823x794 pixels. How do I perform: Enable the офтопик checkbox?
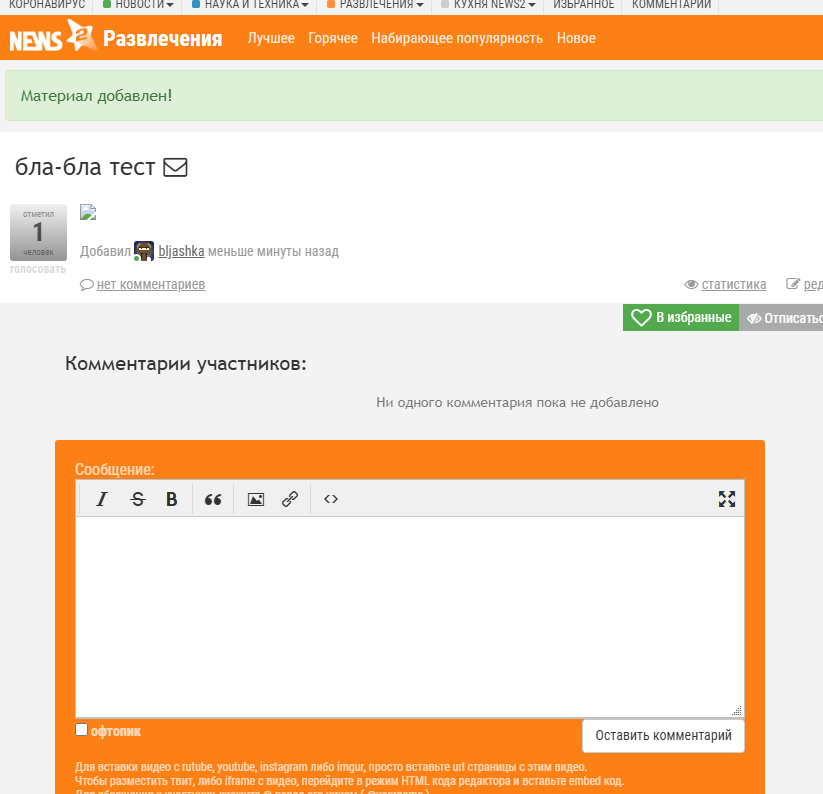[x=82, y=730]
